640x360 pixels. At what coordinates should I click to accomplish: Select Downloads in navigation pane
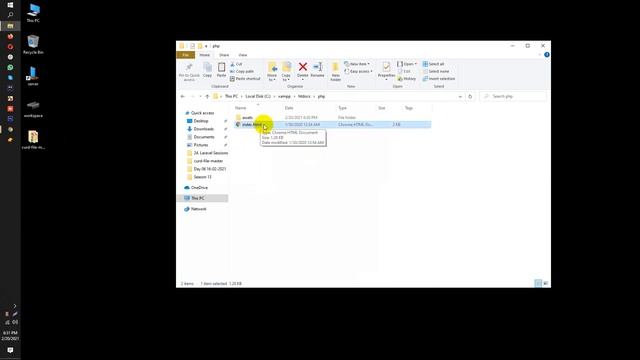tap(203, 129)
